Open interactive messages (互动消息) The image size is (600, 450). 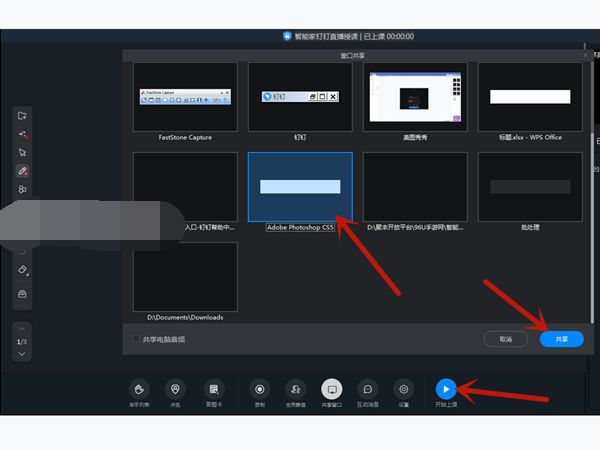coord(367,389)
